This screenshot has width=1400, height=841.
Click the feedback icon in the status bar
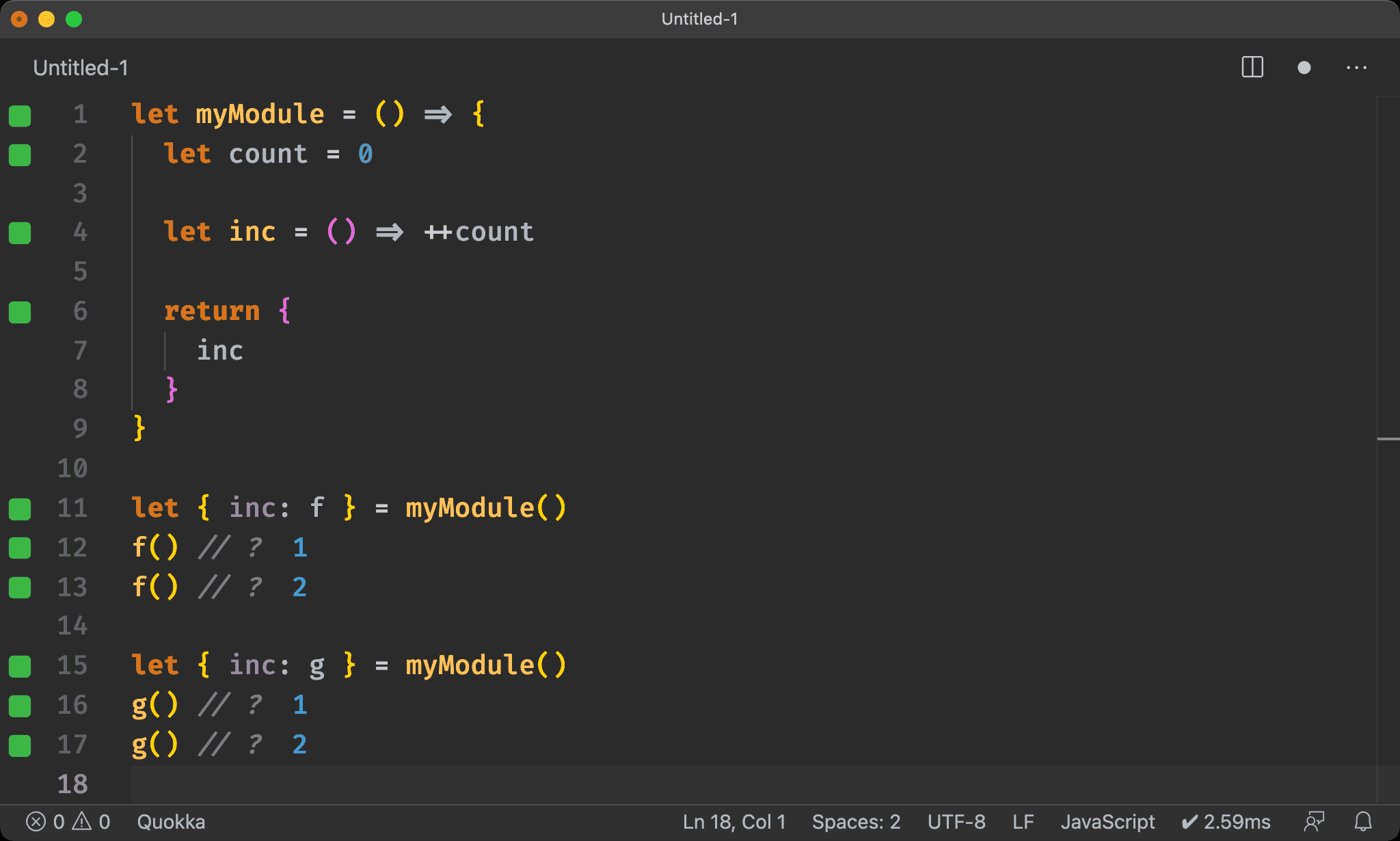[1314, 821]
